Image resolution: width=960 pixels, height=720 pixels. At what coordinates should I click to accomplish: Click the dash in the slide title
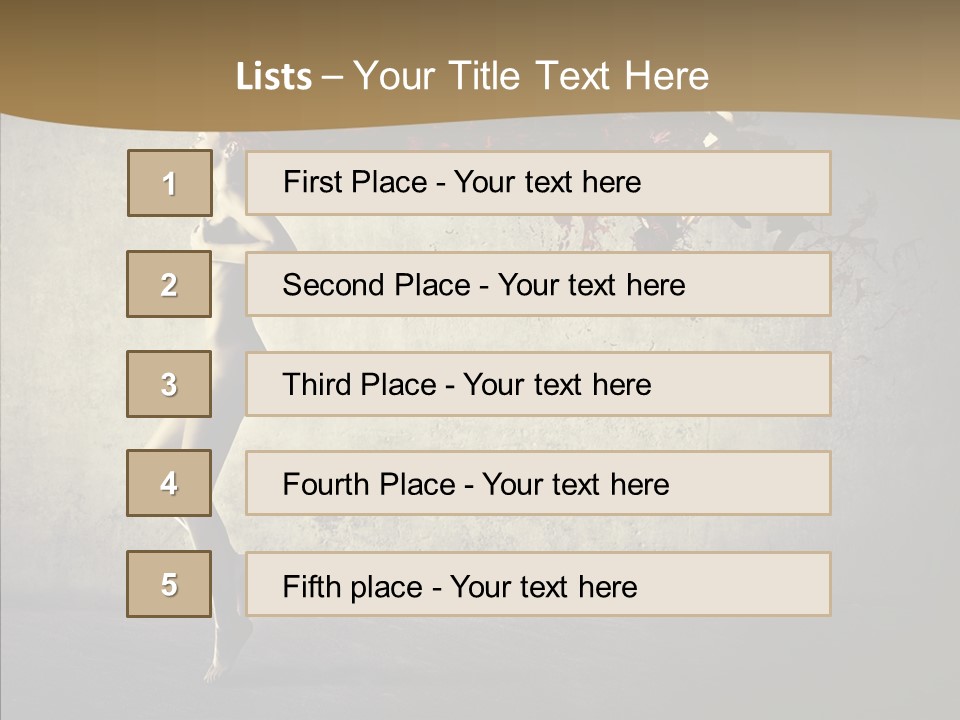tap(333, 78)
